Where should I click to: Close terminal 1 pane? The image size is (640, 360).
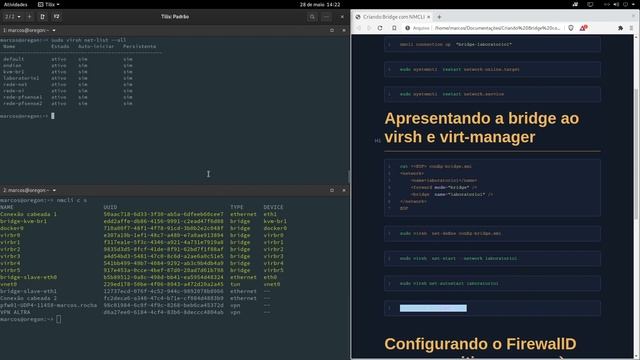[x=344, y=30]
